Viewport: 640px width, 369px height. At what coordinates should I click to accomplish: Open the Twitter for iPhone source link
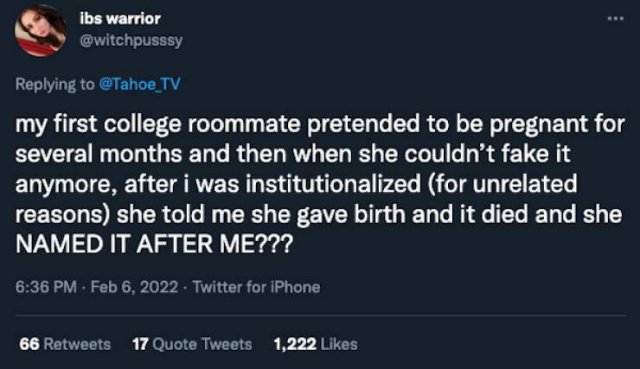(x=256, y=287)
